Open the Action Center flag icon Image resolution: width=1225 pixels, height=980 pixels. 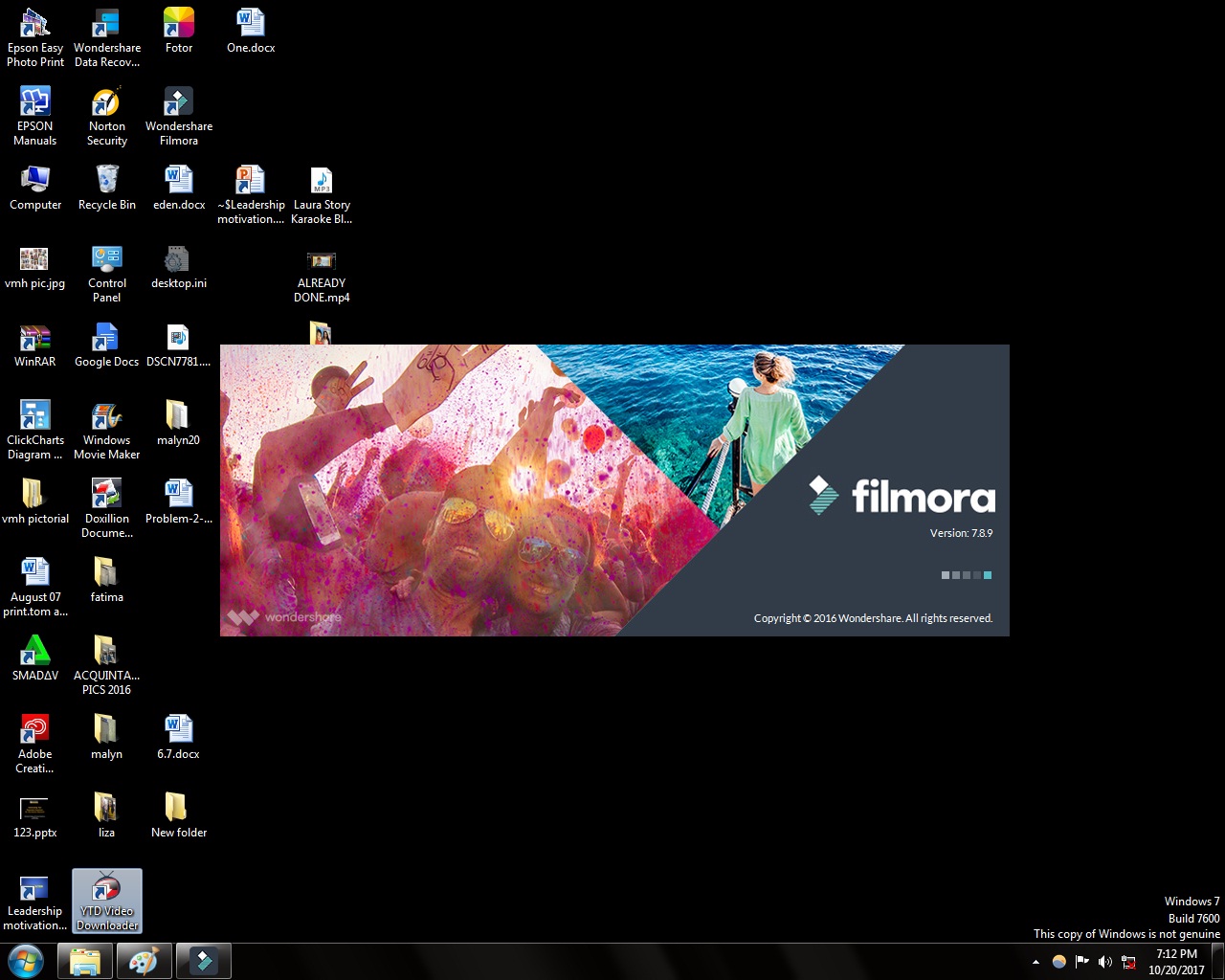1082,962
